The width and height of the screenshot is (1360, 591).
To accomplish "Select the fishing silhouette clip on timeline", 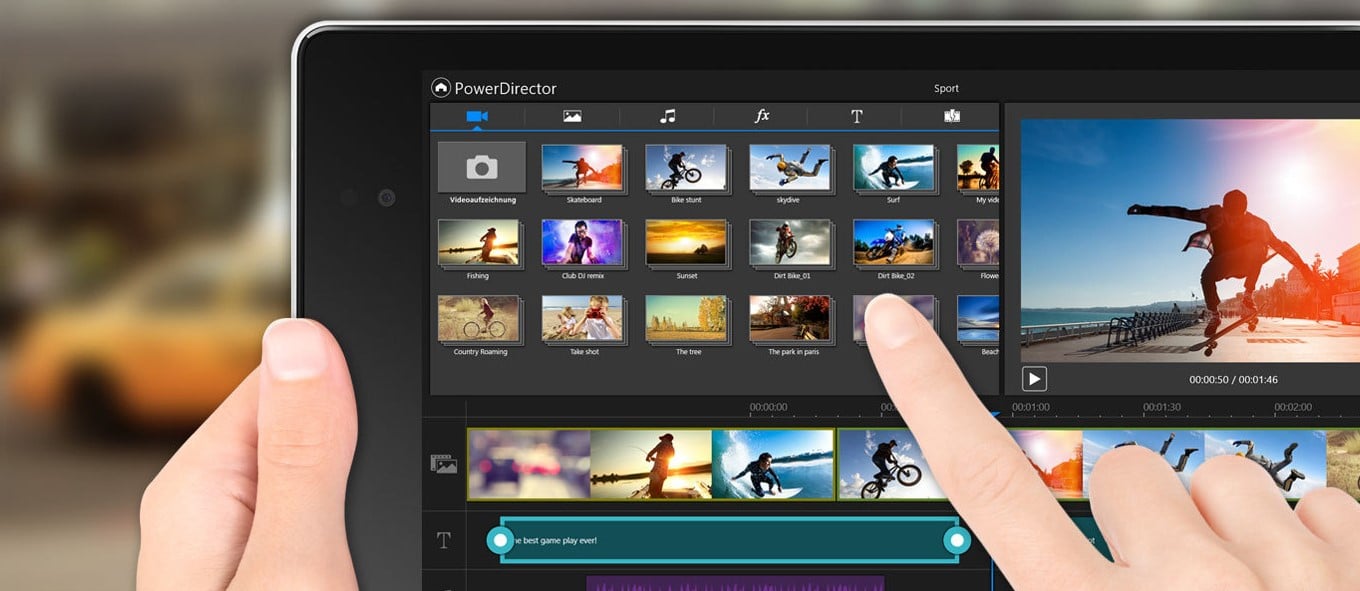I will pyautogui.click(x=651, y=465).
